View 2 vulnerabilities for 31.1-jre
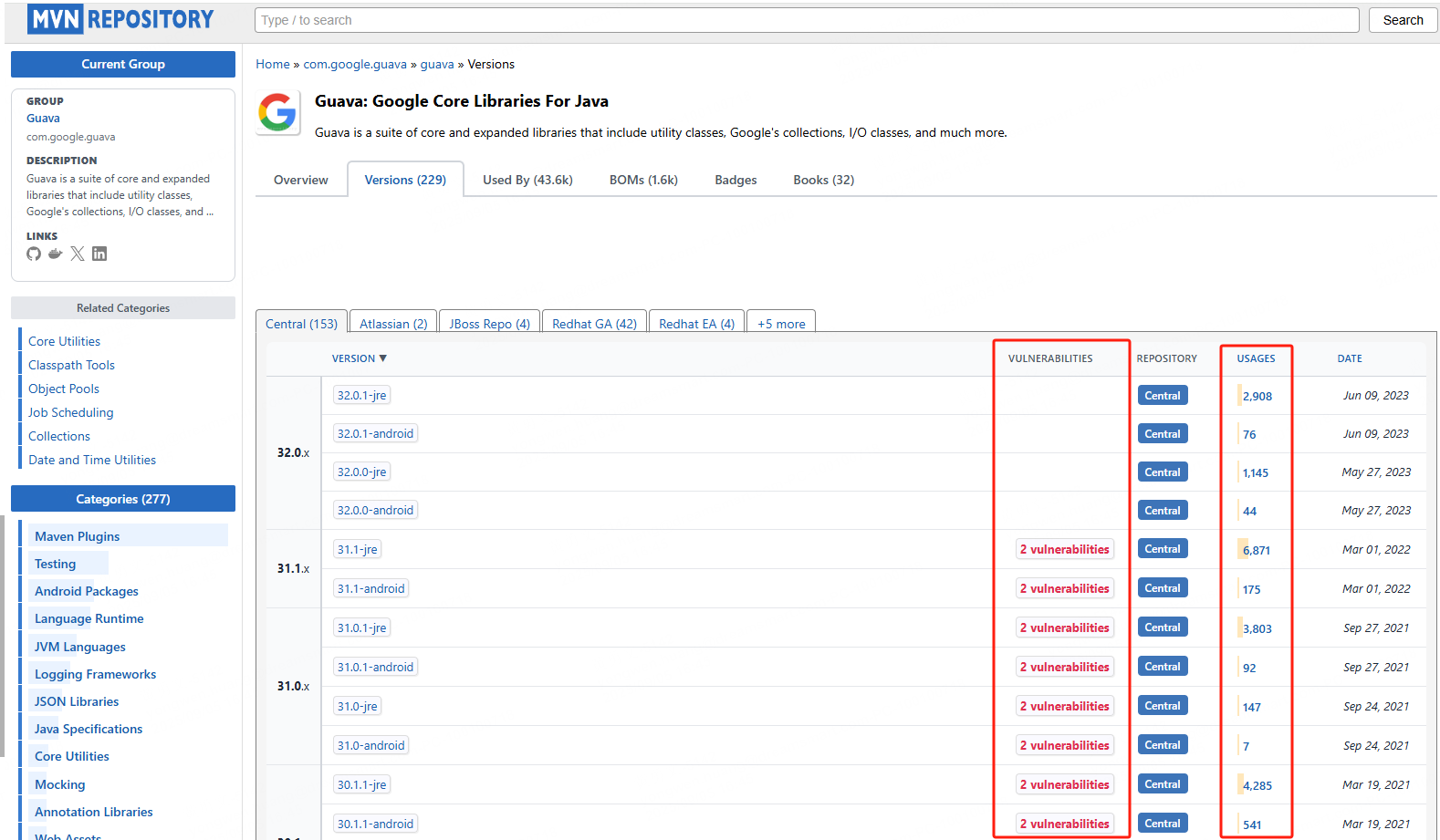Viewport: 1440px width, 840px height. pyautogui.click(x=1064, y=549)
